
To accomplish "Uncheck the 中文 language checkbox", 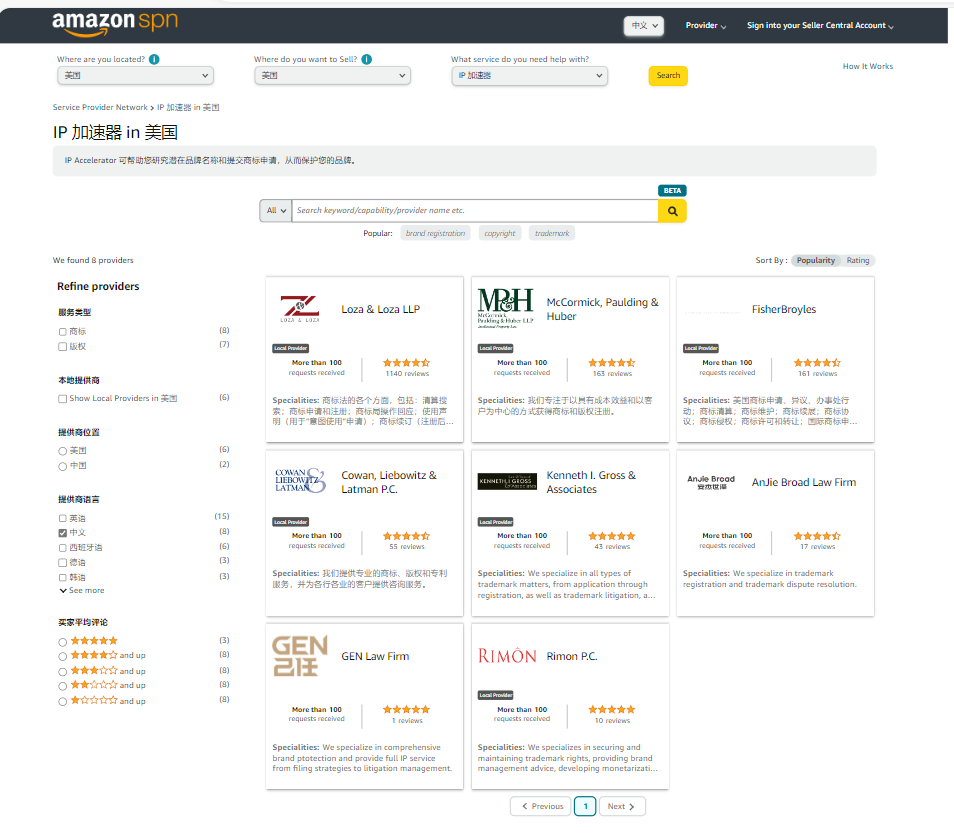I will [x=63, y=533].
